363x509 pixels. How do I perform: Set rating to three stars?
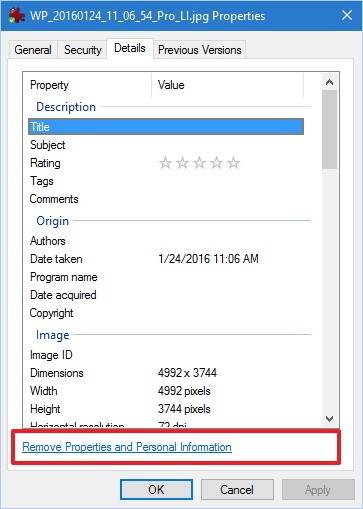click(x=199, y=163)
